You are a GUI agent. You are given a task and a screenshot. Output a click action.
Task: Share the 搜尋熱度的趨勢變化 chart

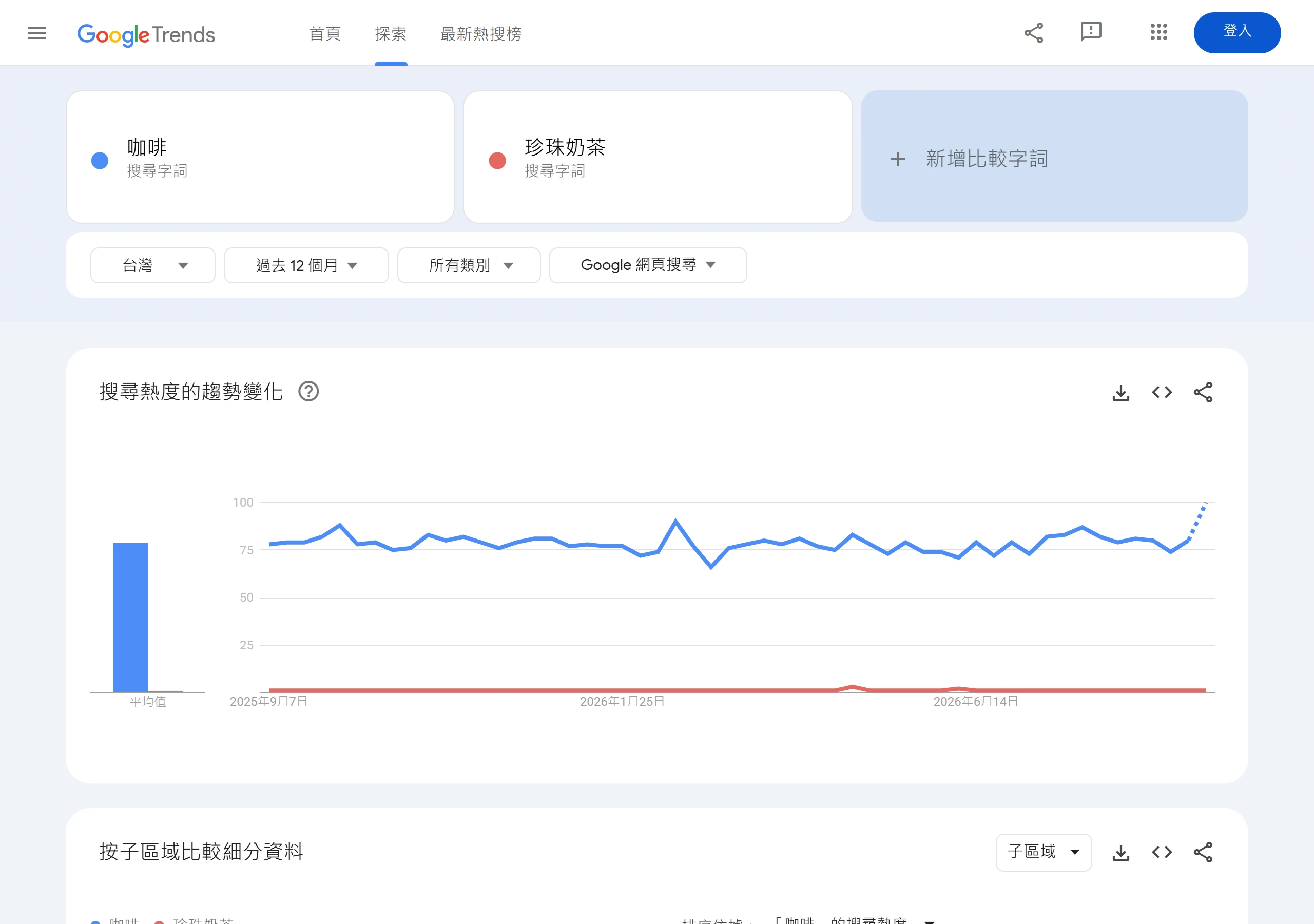tap(1203, 393)
